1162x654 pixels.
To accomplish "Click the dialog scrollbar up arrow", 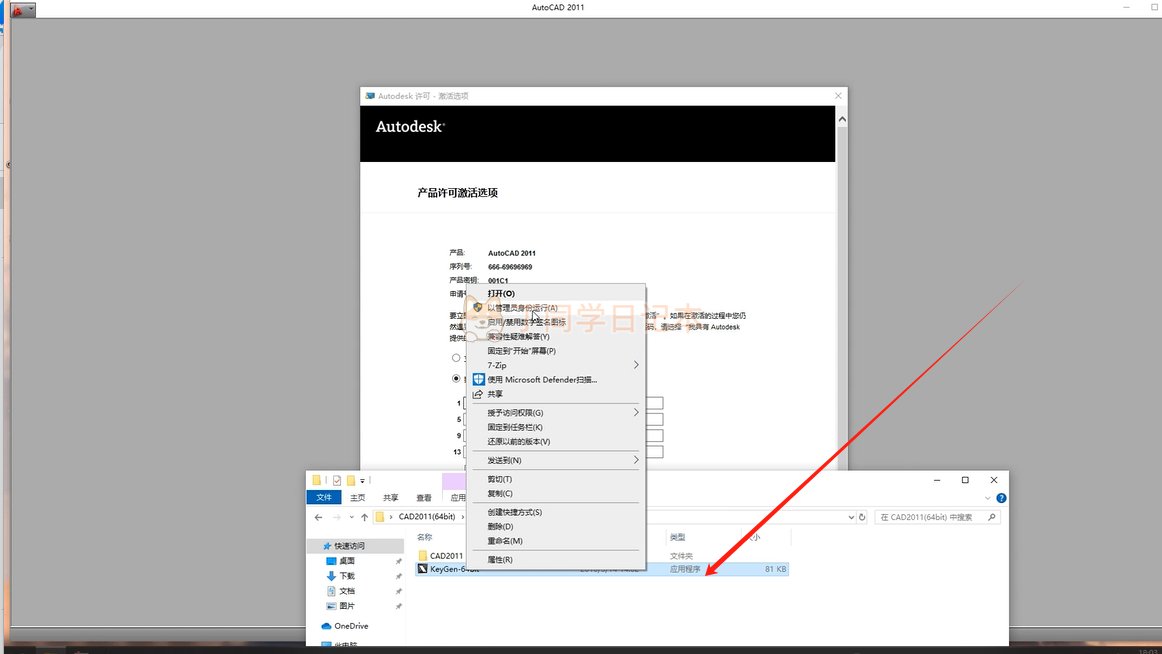I will coord(842,119).
